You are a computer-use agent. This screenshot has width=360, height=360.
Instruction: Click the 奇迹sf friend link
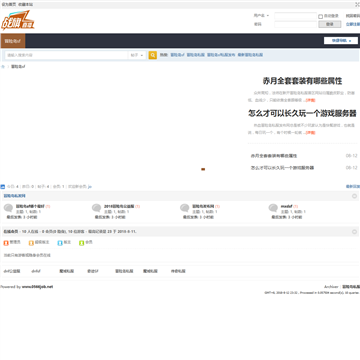point(93,271)
